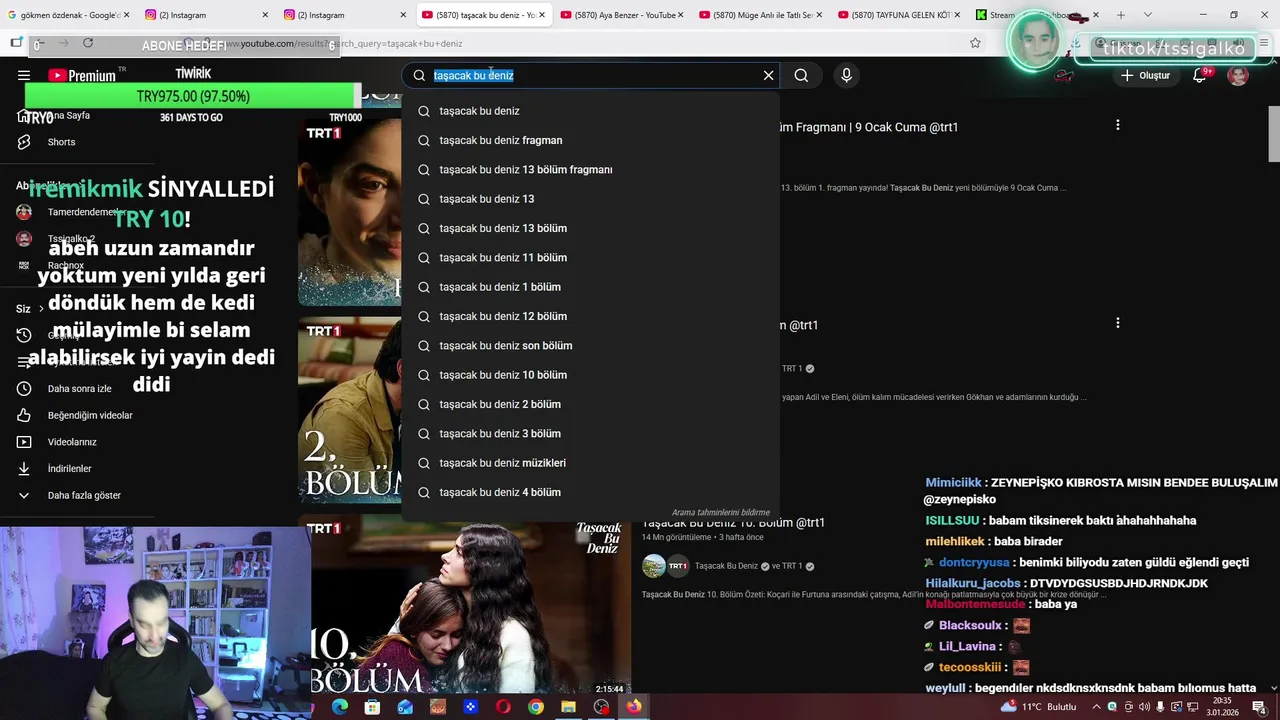Select suggestion taşacak bu deniz 4 bölüm
This screenshot has height=720, width=1280.
[x=590, y=492]
